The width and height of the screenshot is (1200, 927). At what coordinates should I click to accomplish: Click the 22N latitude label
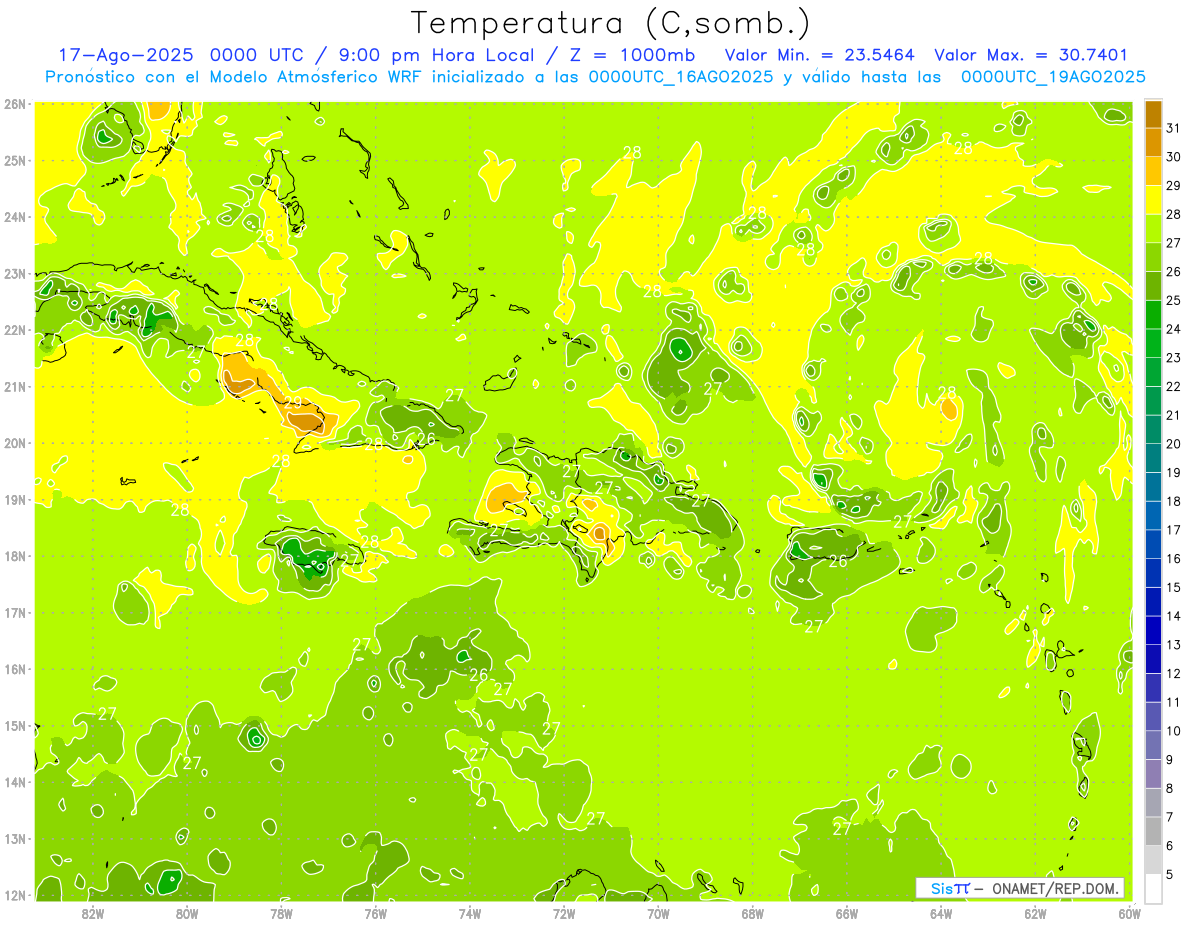click(15, 330)
